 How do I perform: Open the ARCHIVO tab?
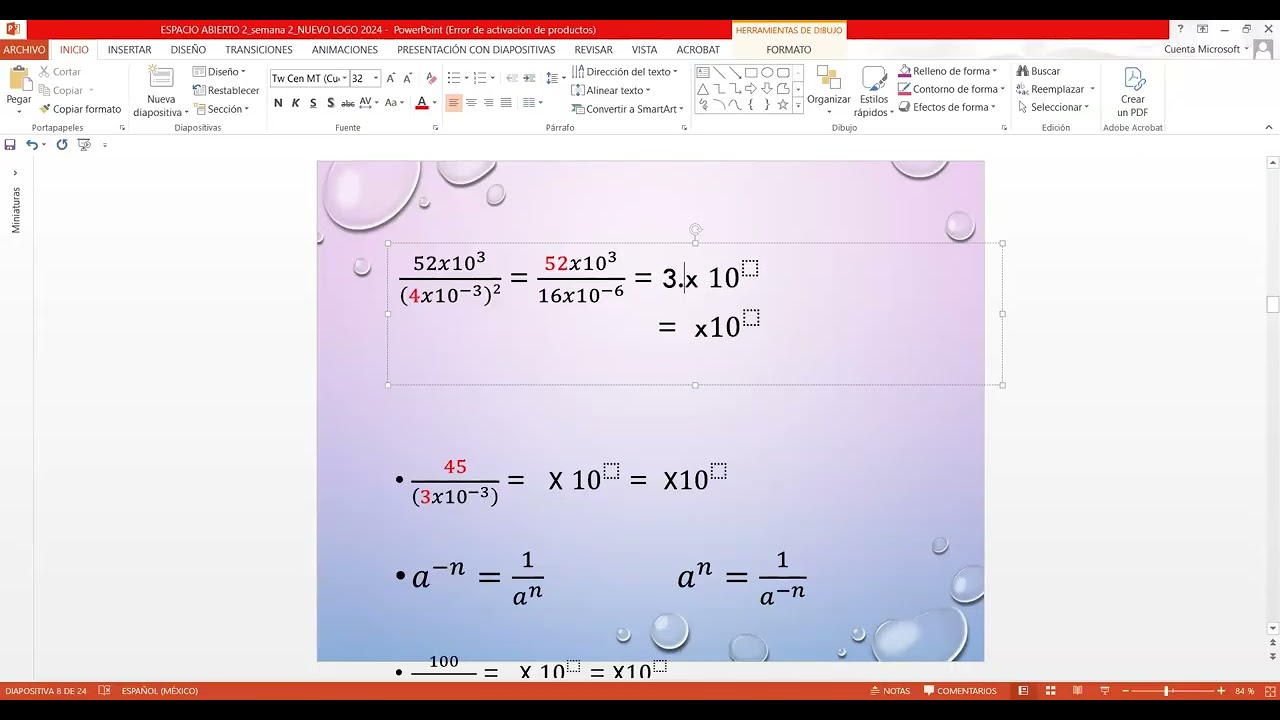click(x=24, y=49)
